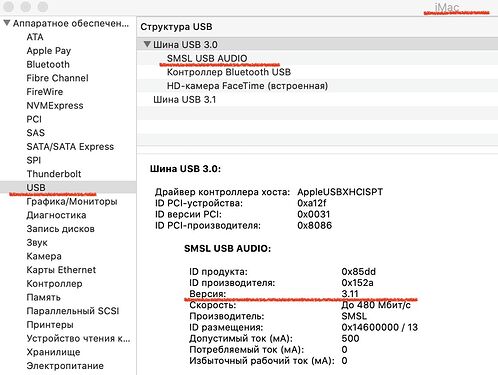This screenshot has width=498, height=375.
Task: Click the До 480 Мбит/с speed value
Action: pyautogui.click(x=376, y=305)
